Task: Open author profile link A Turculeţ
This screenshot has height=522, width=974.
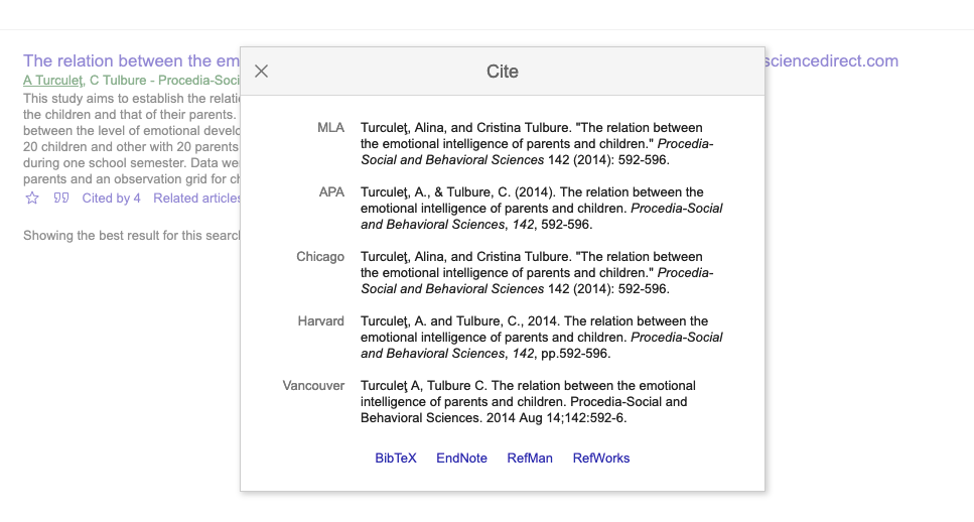Action: coord(53,80)
